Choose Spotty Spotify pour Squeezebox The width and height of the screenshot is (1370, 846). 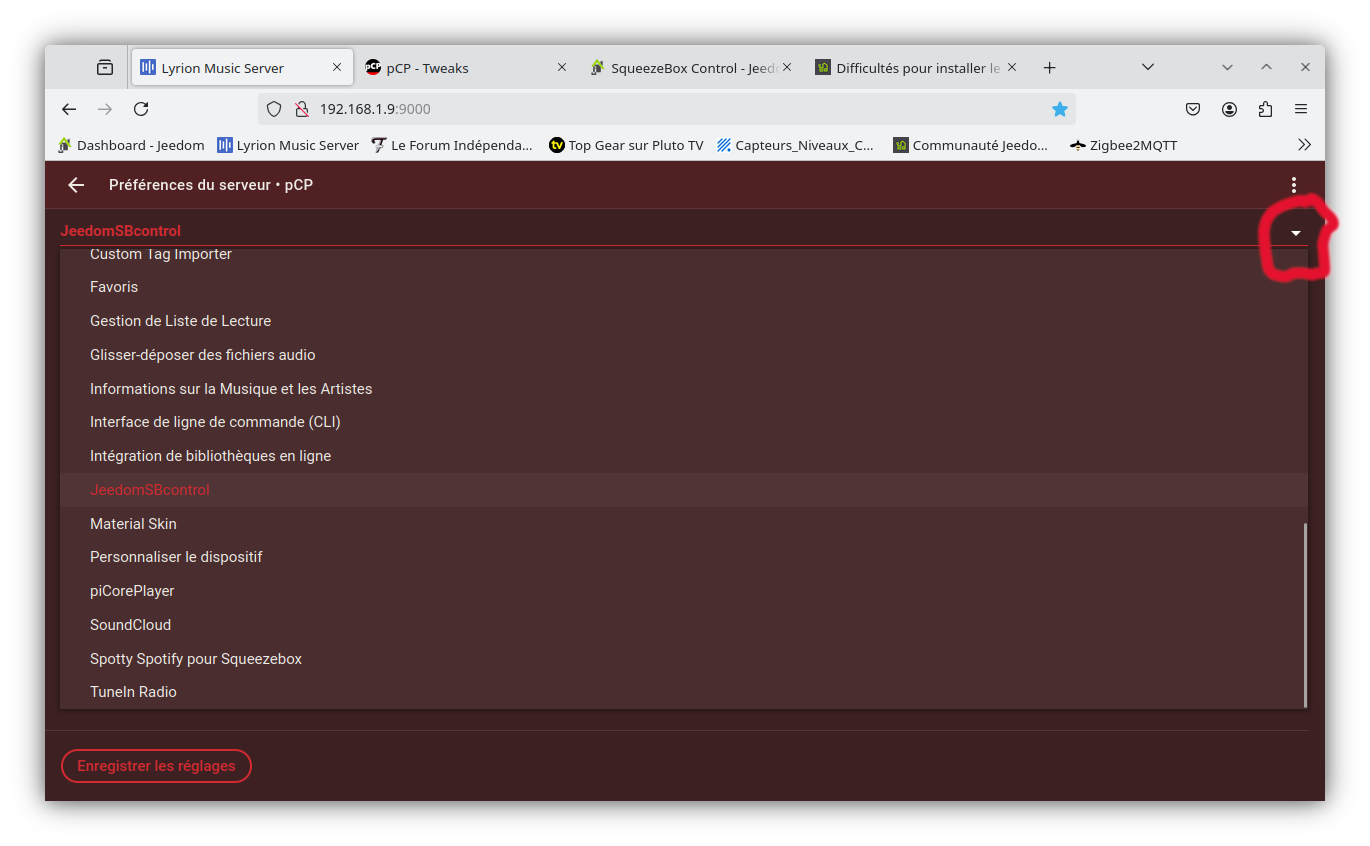click(684, 659)
